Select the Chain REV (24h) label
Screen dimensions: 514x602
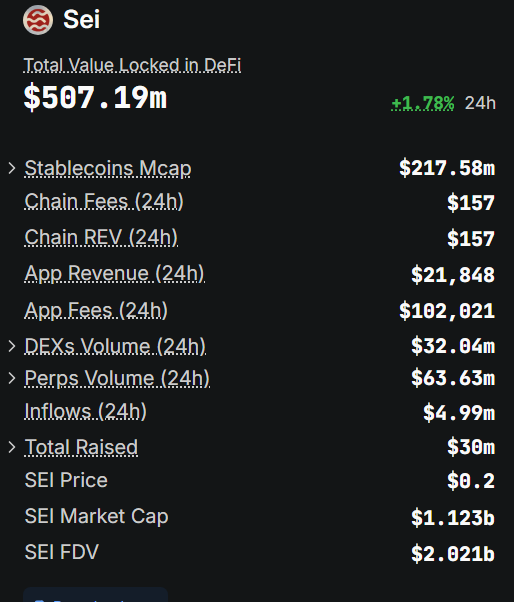click(x=101, y=237)
